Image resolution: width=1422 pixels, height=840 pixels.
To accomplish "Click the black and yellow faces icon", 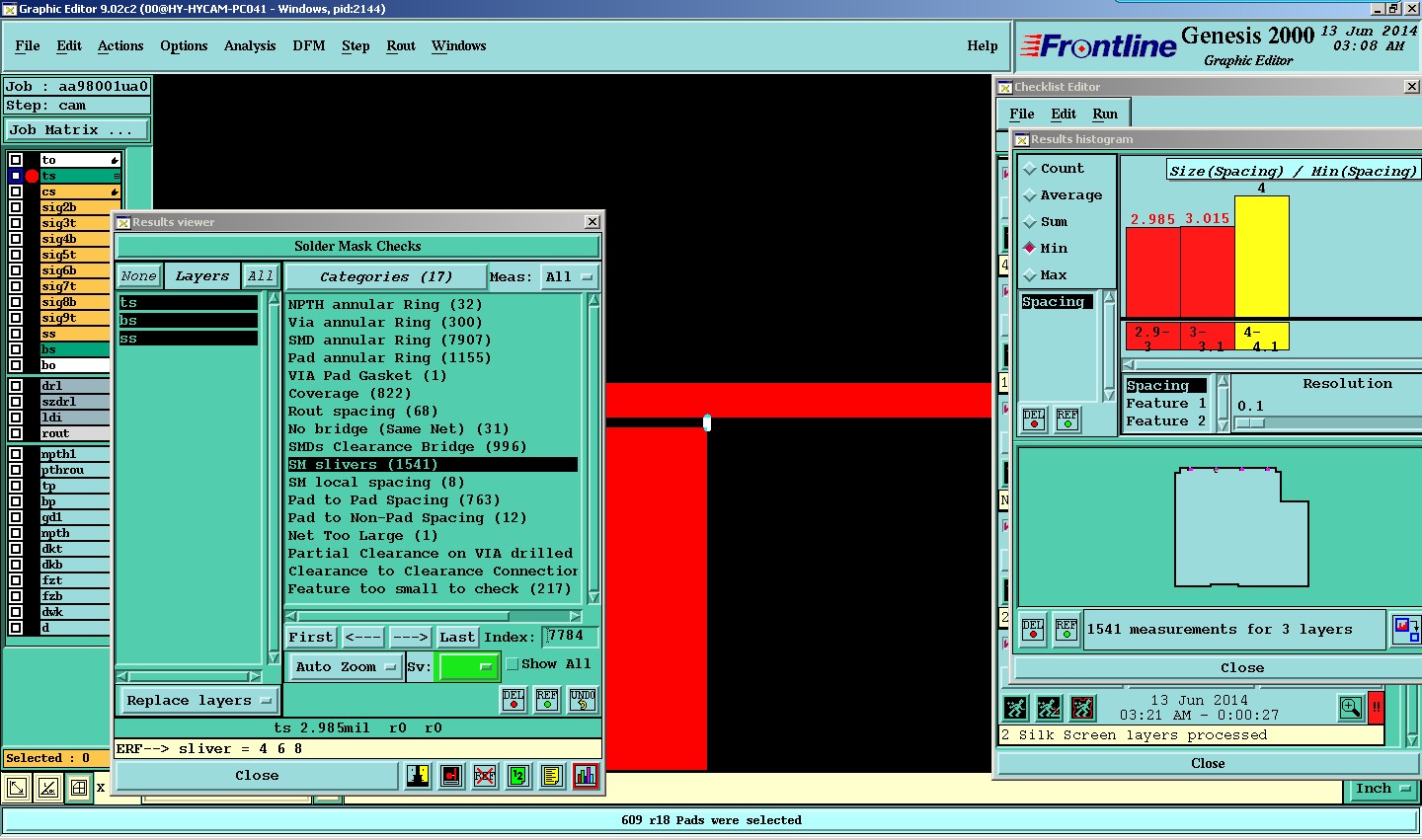I will pos(418,776).
